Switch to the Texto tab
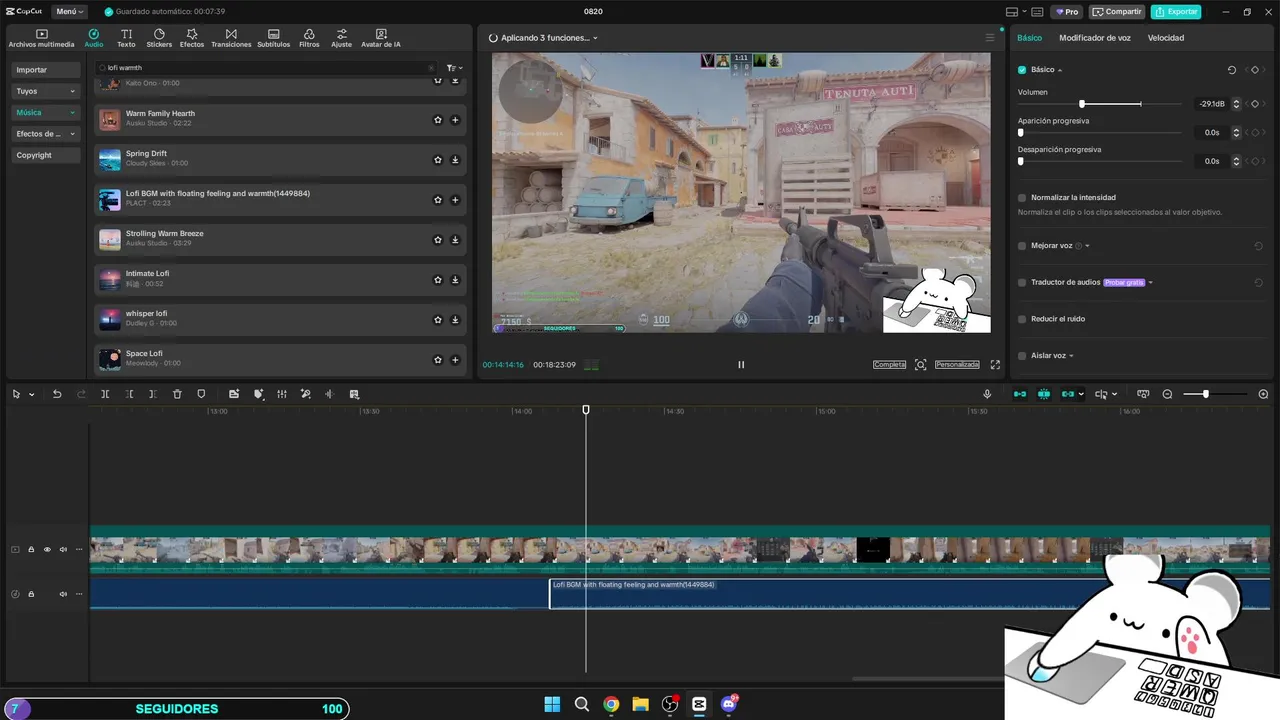Viewport: 1280px width, 720px height. [x=126, y=38]
